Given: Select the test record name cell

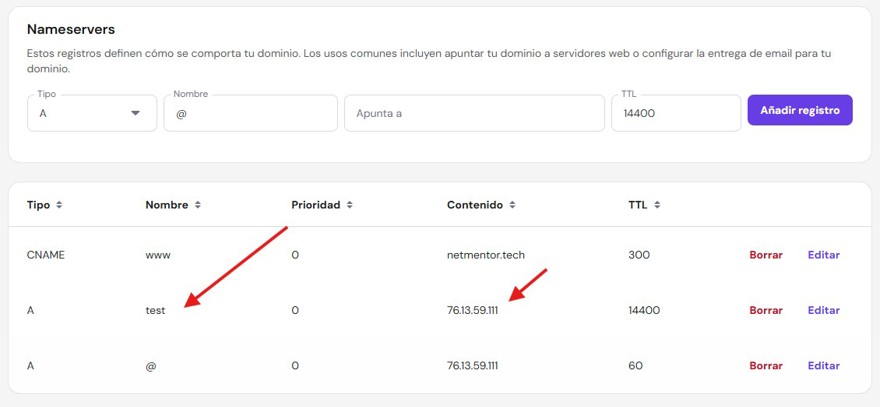Looking at the screenshot, I should click(x=155, y=311).
